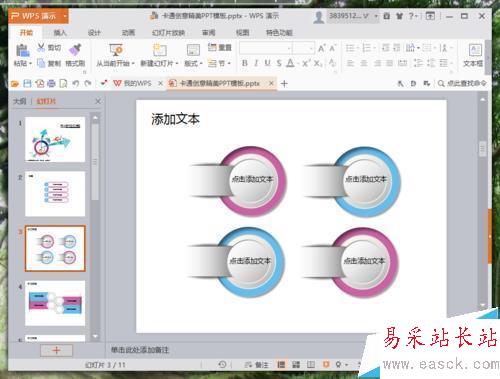Open the WPS 演示 application menu button
500x379 pixels.
tap(39, 16)
